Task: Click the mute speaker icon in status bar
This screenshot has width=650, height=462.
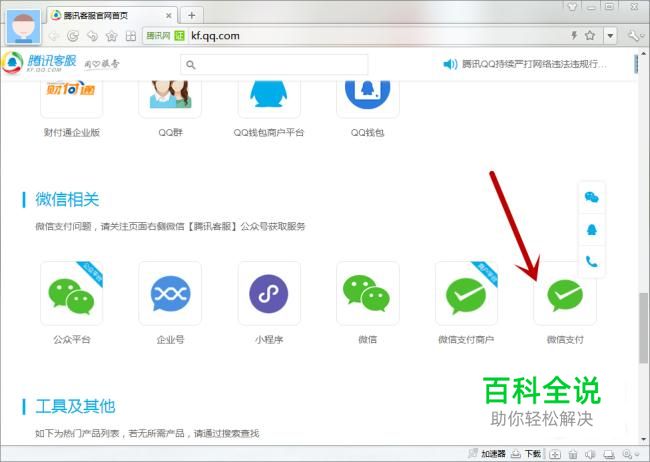Action: tap(590, 454)
